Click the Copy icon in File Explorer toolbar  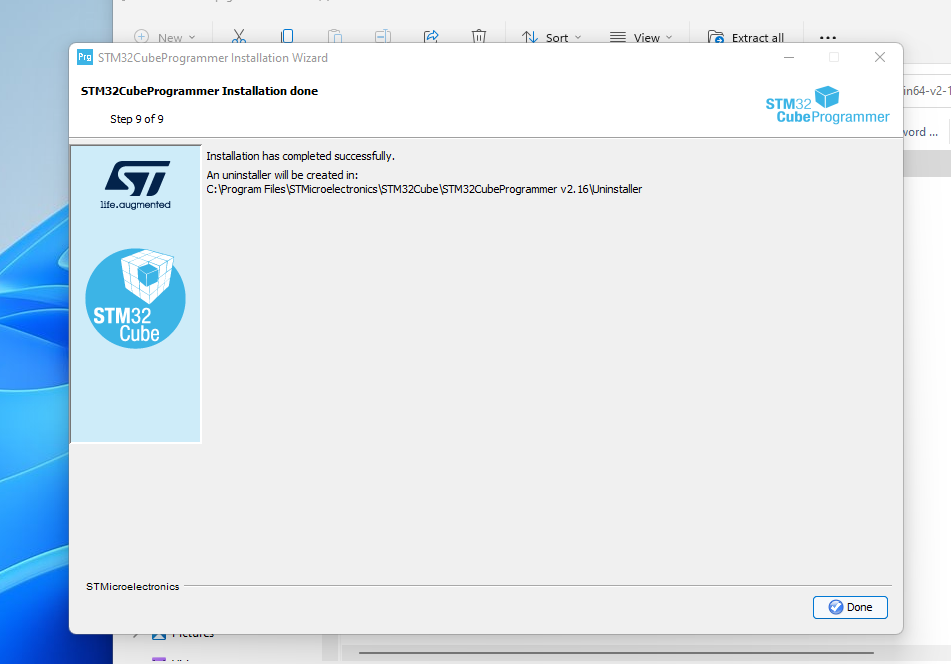tap(287, 36)
